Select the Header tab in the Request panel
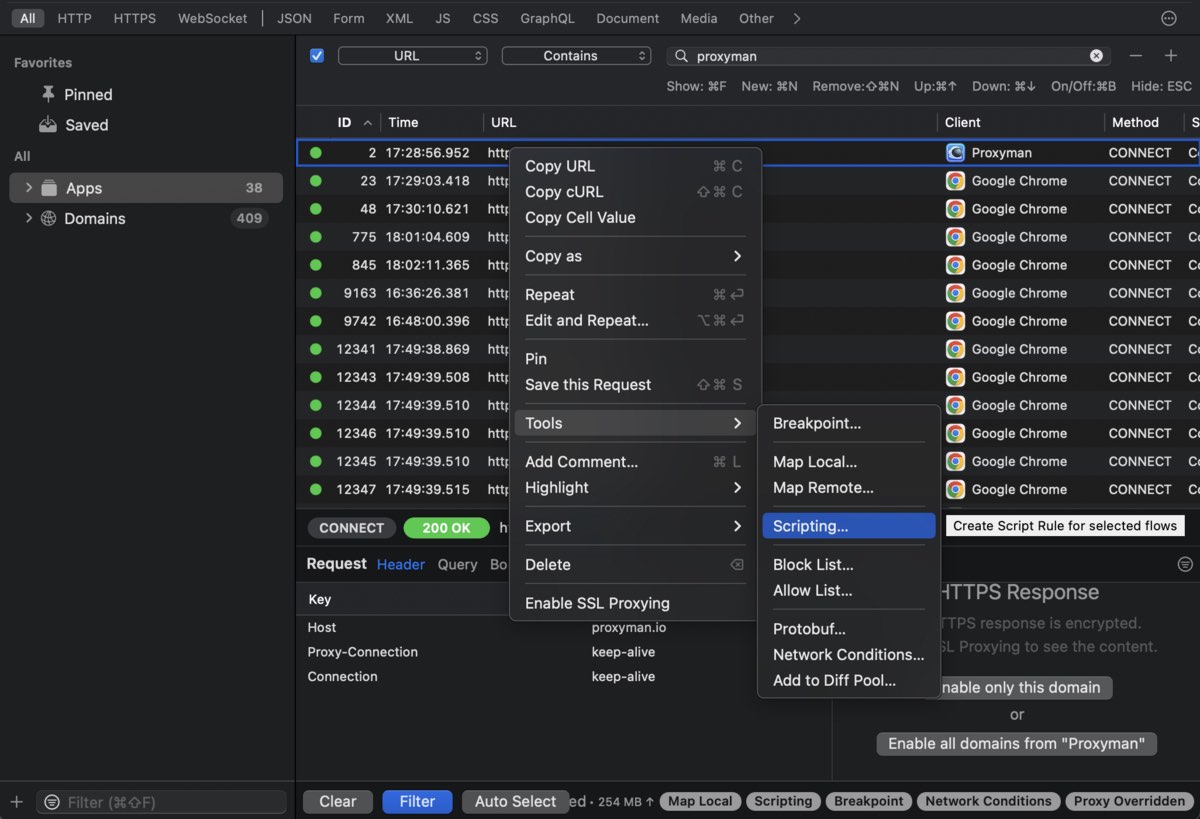Screen dimensions: 1200x819 [x=401, y=564]
